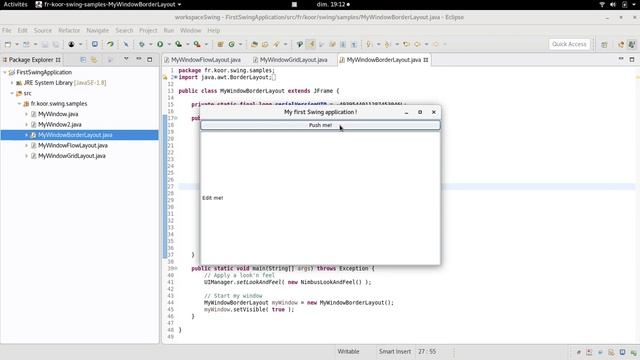Toggle the highlighted Mark Occurrences toolbar button
Viewport: 640px width, 360px height.
[311, 44]
